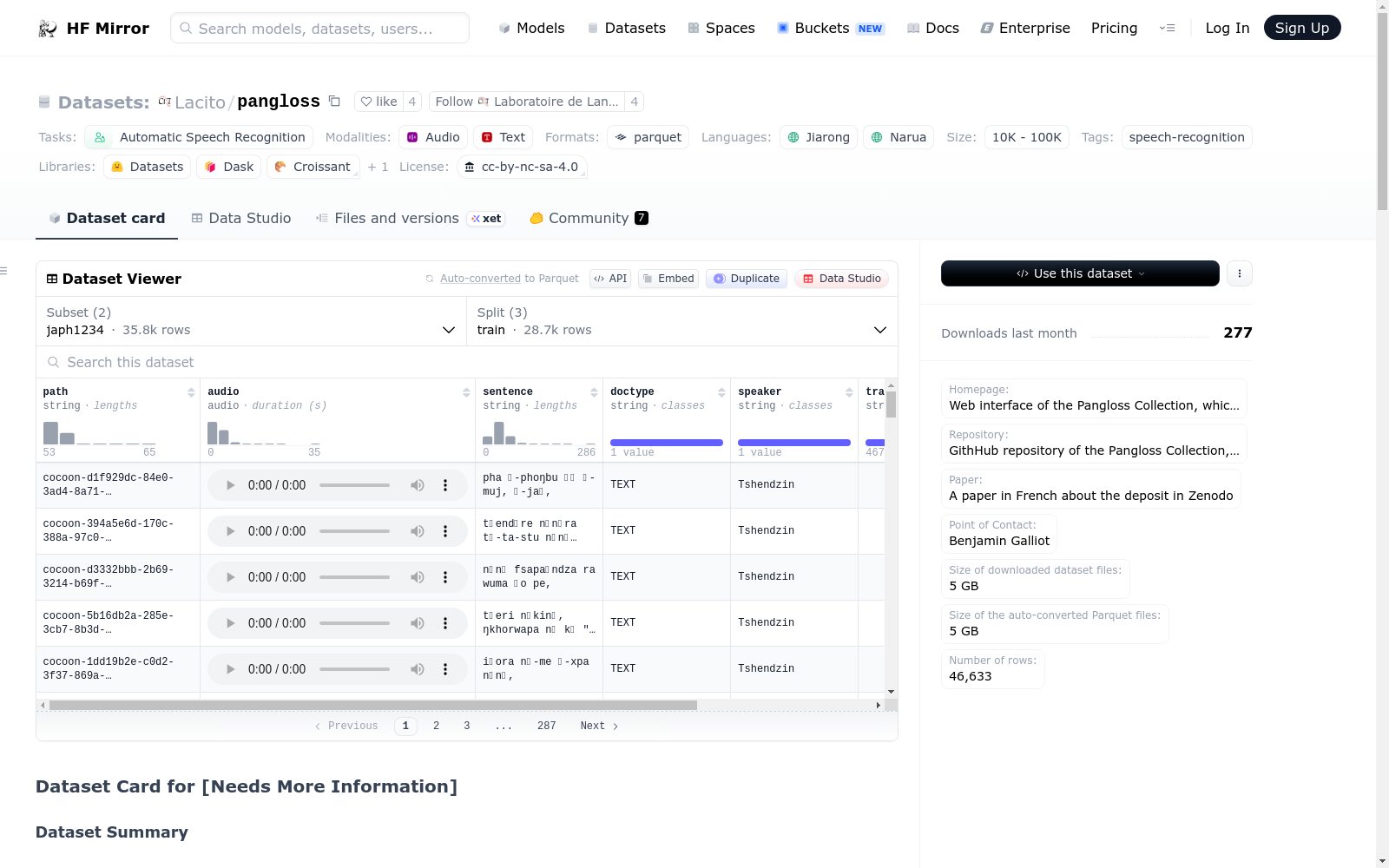
Task: Open audio options menu in cocoon-d1f929dc row
Action: (x=445, y=485)
